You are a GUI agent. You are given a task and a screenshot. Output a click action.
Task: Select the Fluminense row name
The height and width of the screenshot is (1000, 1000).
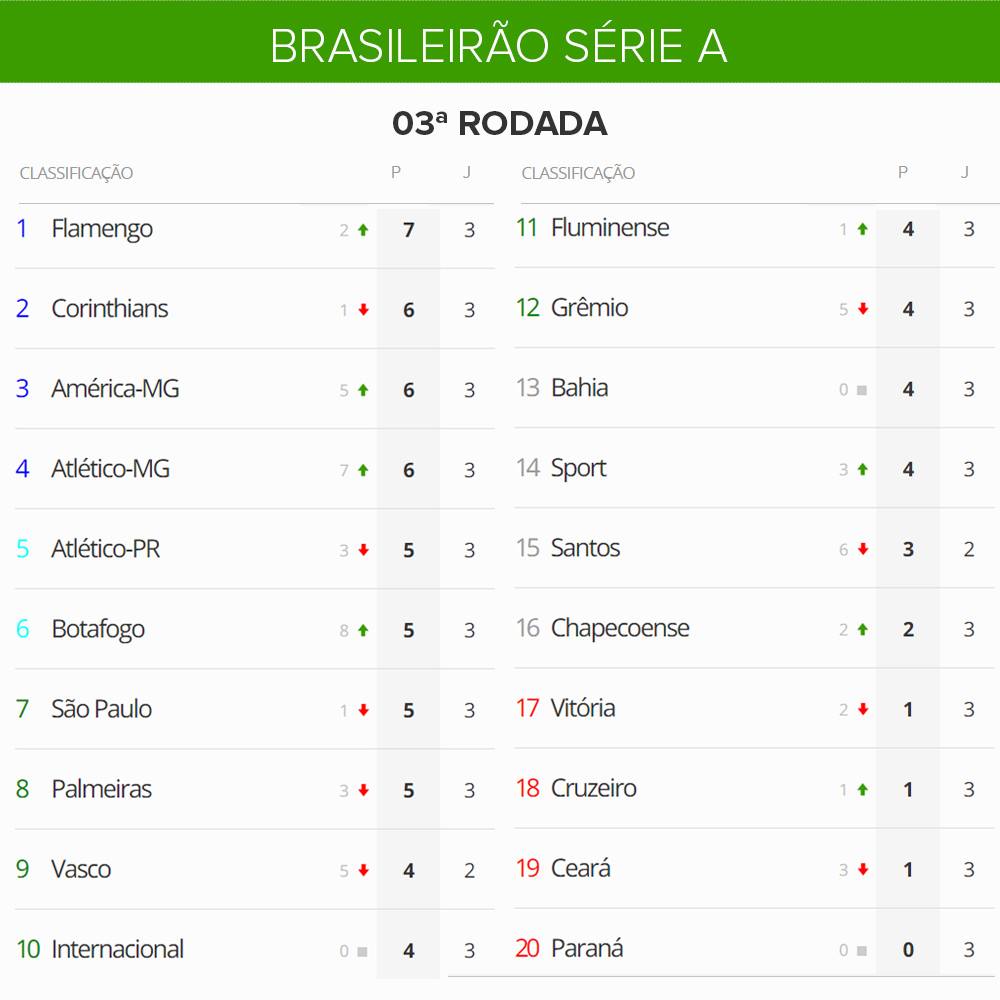[610, 228]
